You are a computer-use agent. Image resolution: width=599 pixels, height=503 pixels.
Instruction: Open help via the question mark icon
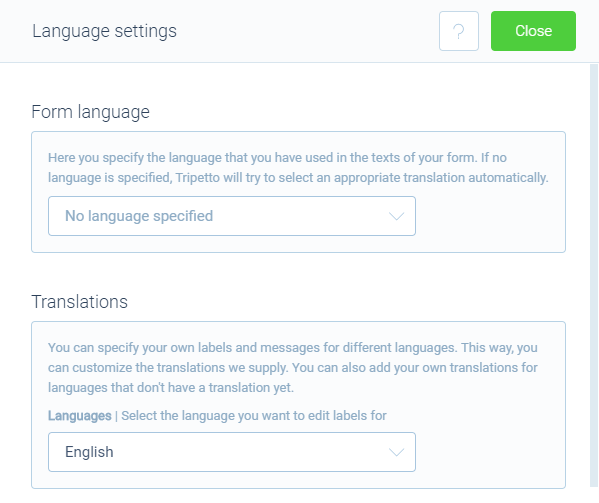click(458, 31)
